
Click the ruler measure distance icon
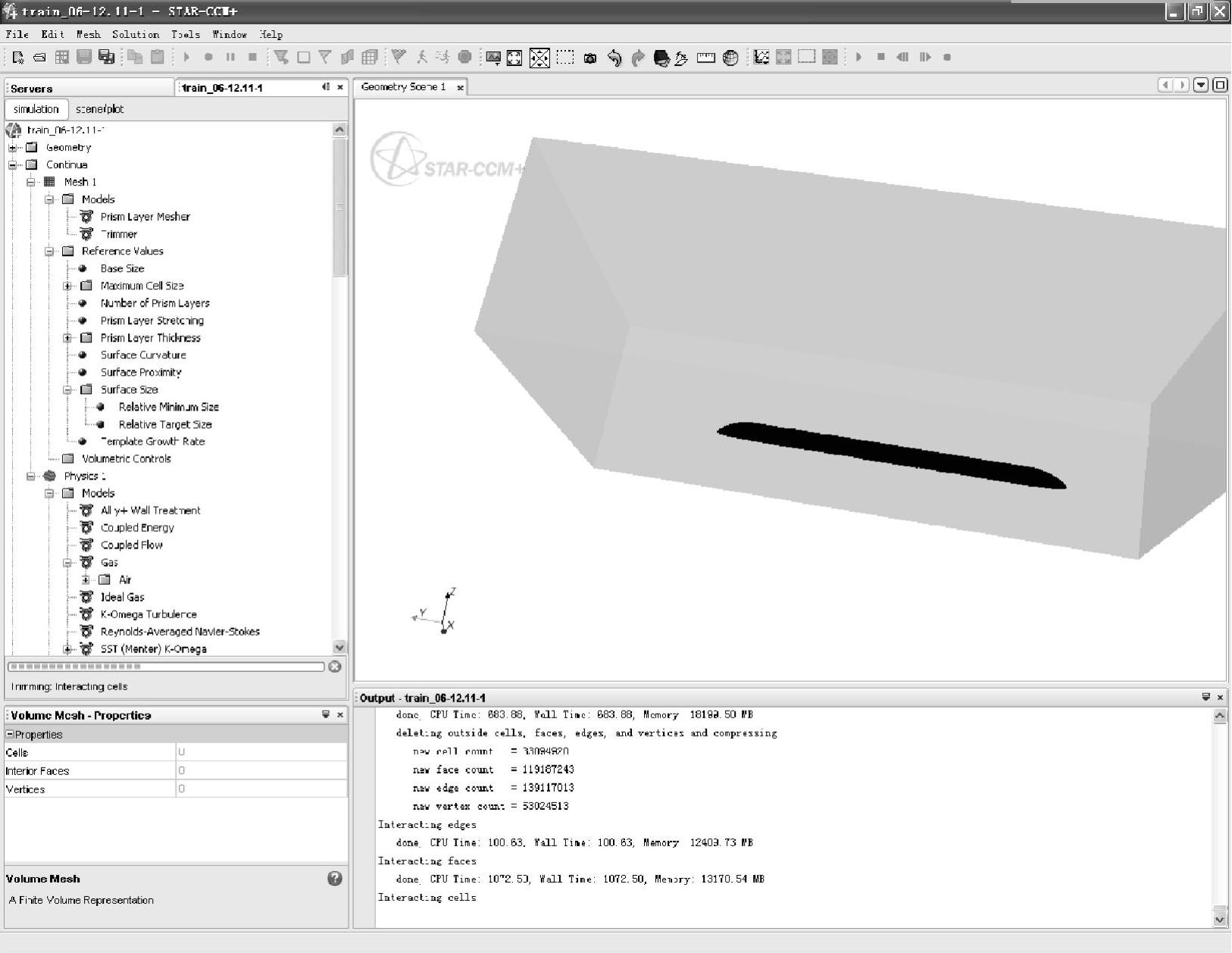pyautogui.click(x=706, y=58)
